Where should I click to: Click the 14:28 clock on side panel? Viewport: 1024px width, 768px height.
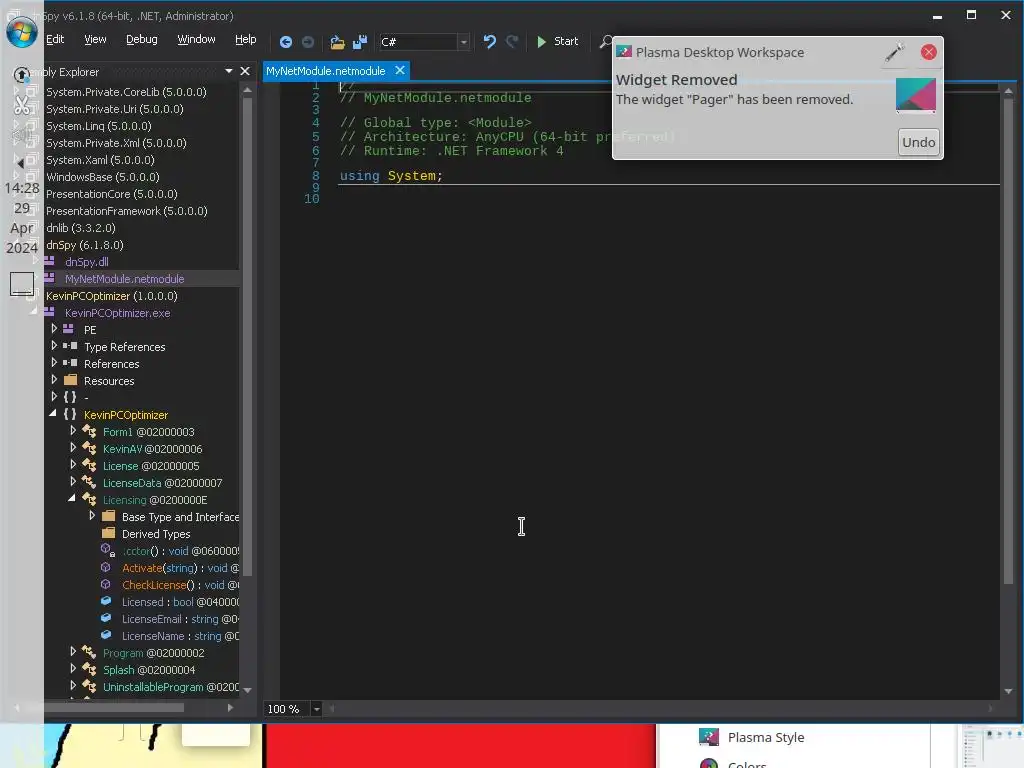(22, 188)
